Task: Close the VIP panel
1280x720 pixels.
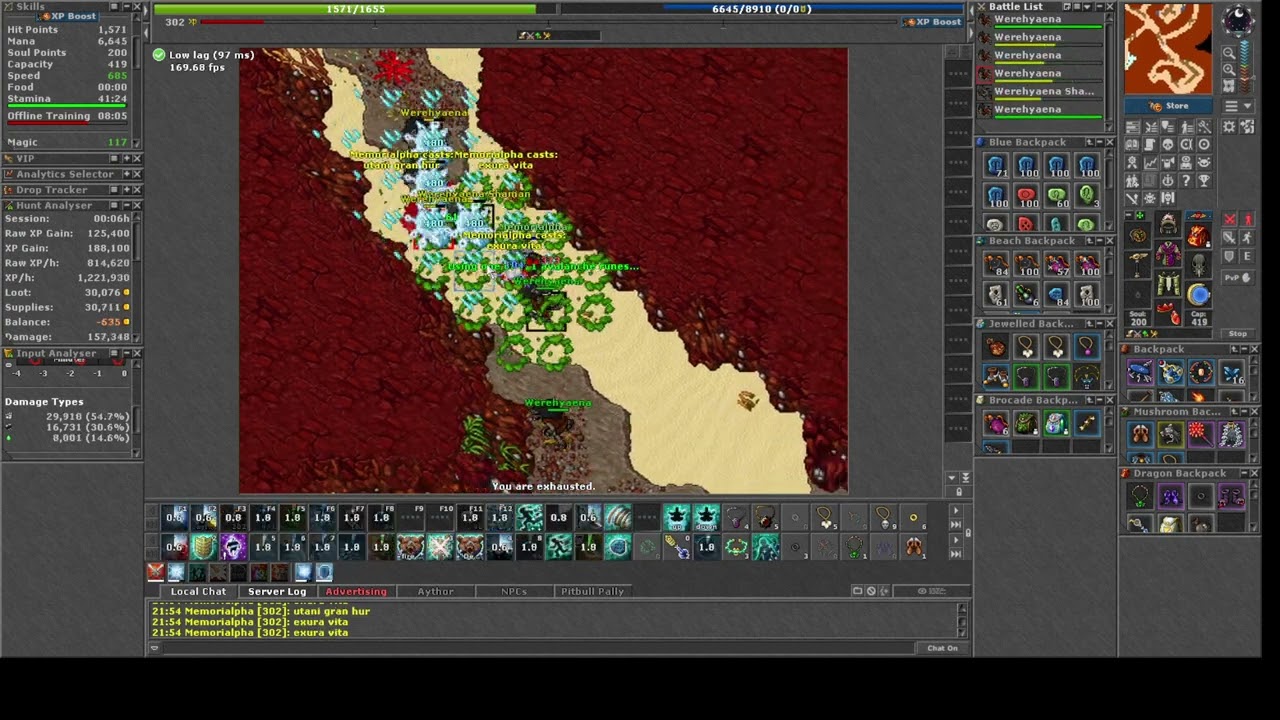Action: (137, 158)
